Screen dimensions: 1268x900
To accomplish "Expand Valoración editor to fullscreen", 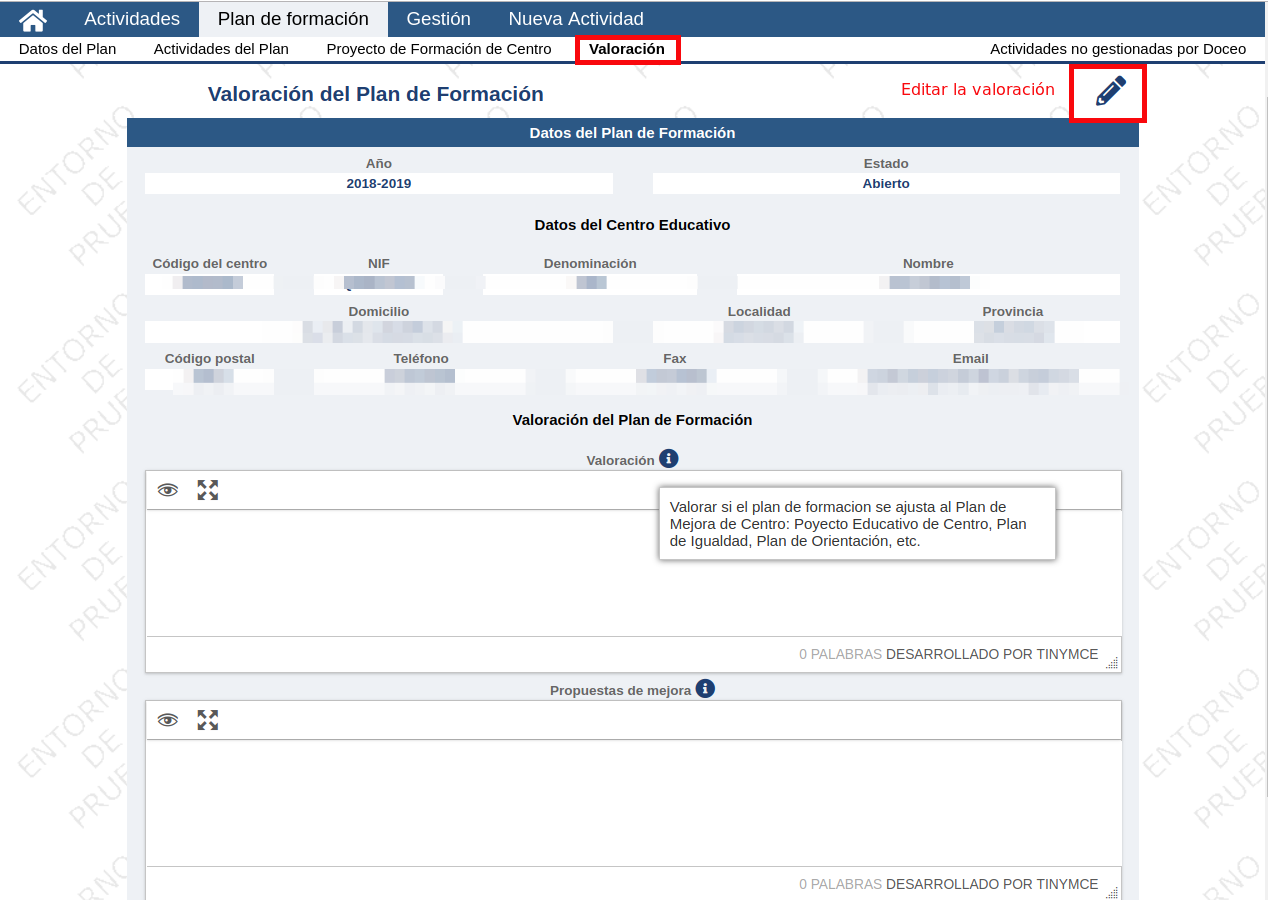I will (208, 490).
